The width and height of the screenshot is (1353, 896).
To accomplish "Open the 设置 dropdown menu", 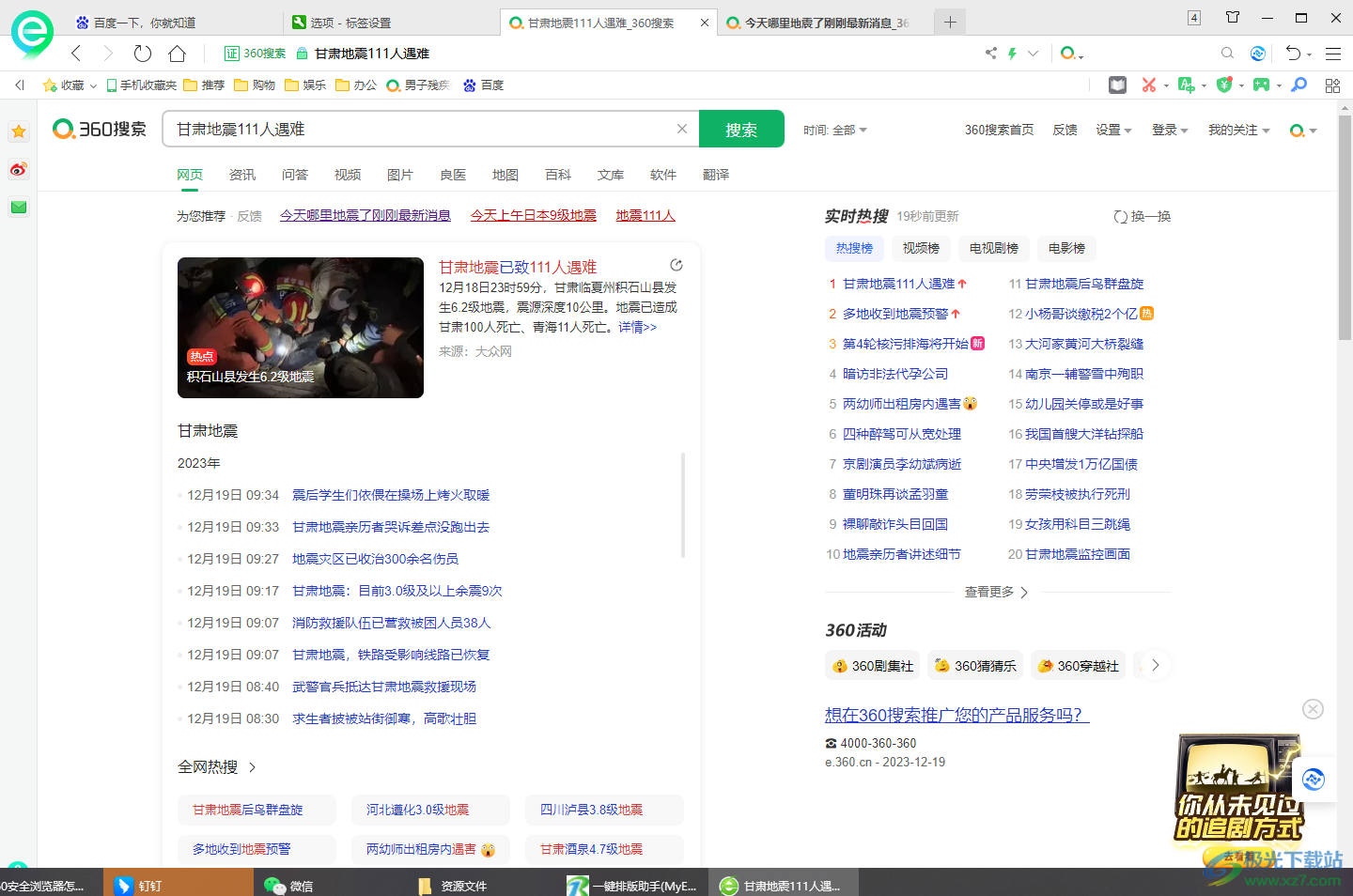I will point(1113,130).
